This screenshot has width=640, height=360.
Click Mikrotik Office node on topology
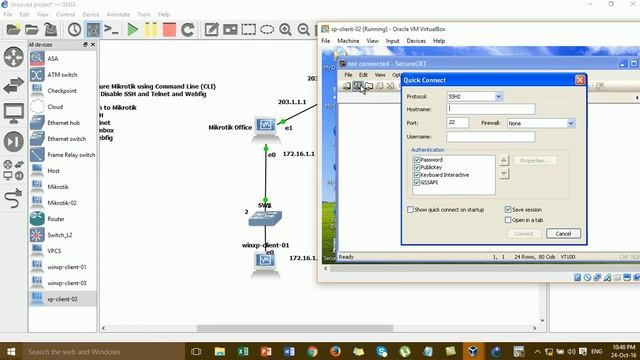(266, 128)
